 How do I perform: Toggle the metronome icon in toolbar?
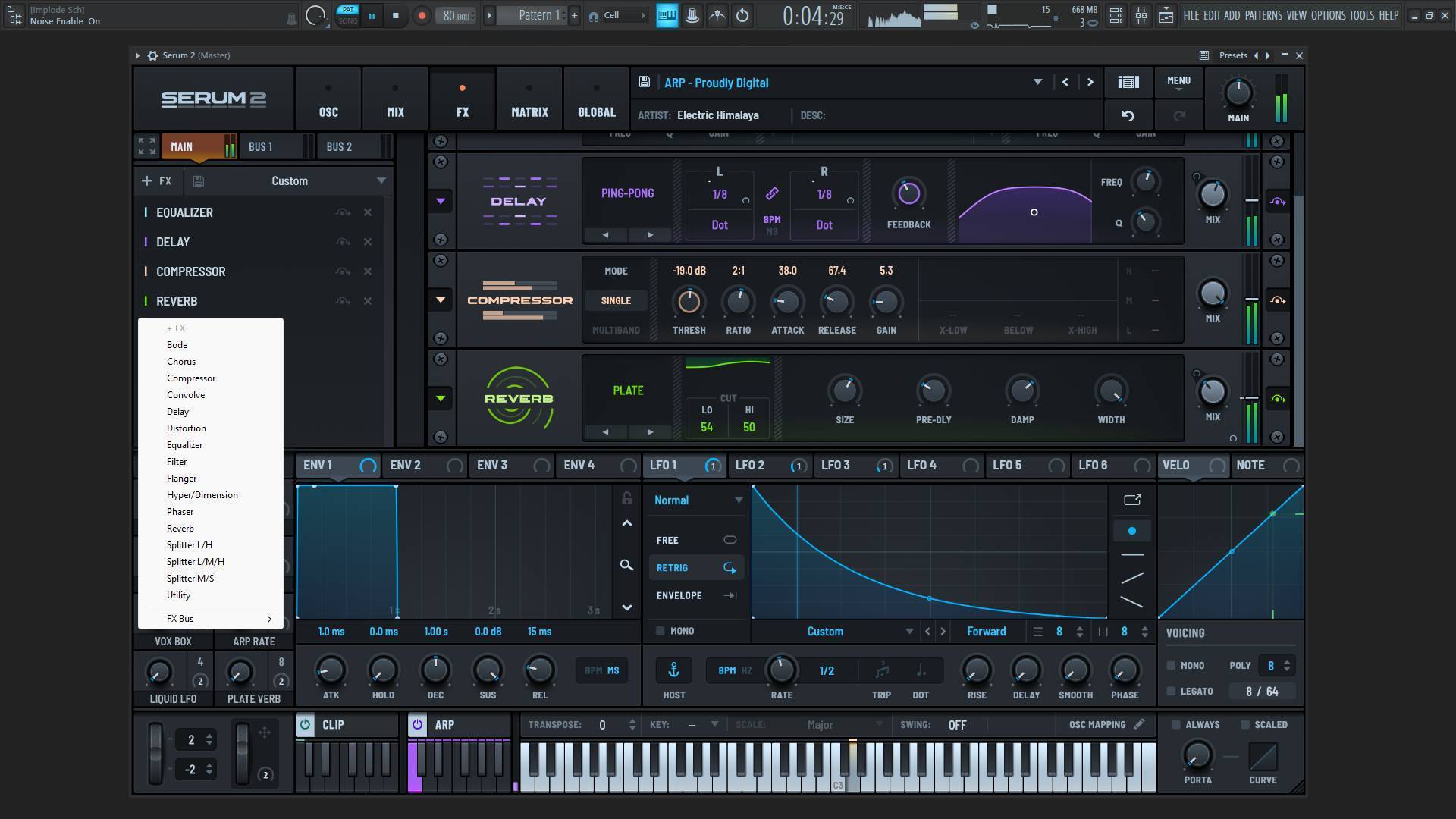(x=692, y=15)
